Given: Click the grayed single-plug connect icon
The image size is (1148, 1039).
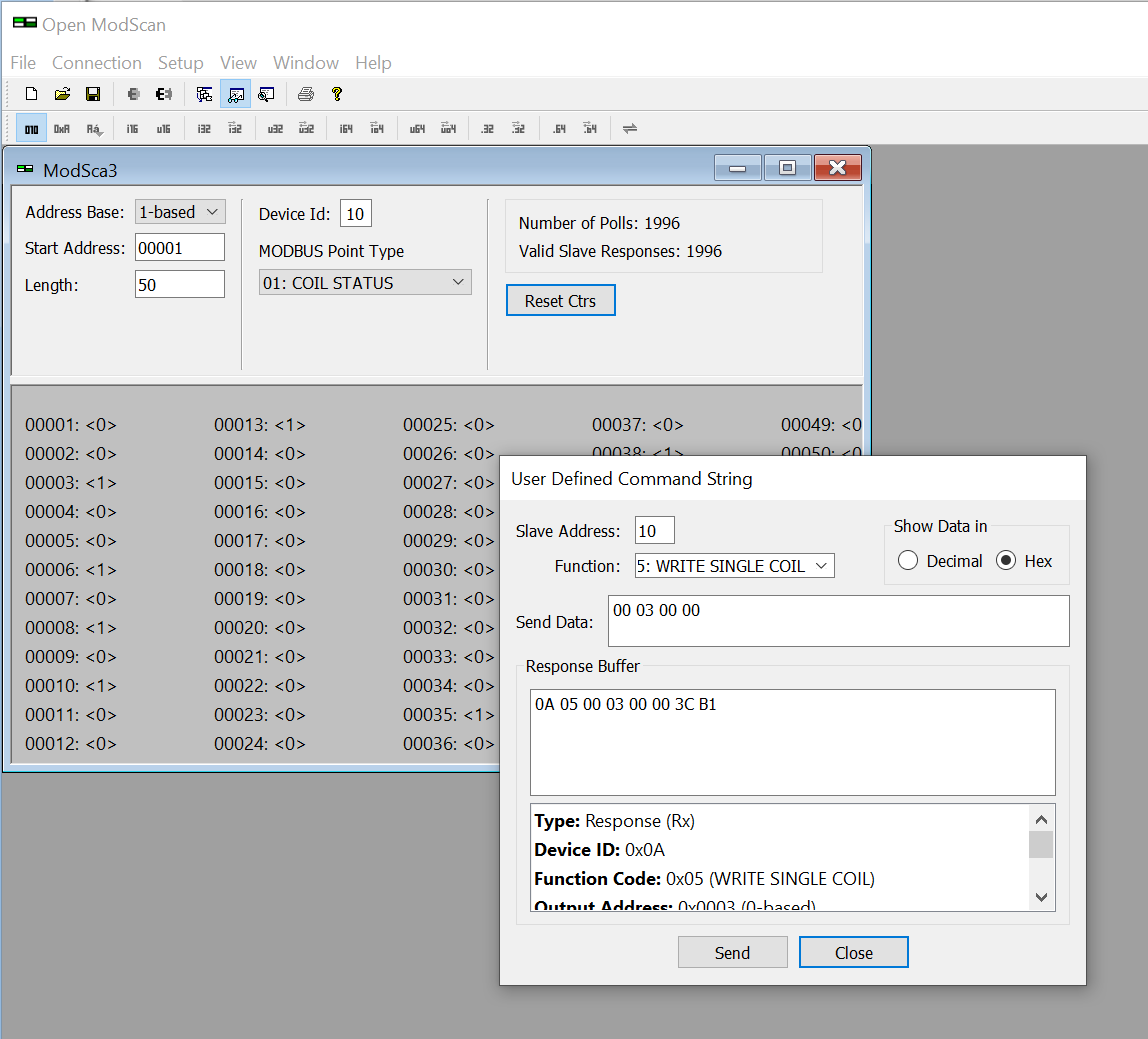Looking at the screenshot, I should point(133,94).
